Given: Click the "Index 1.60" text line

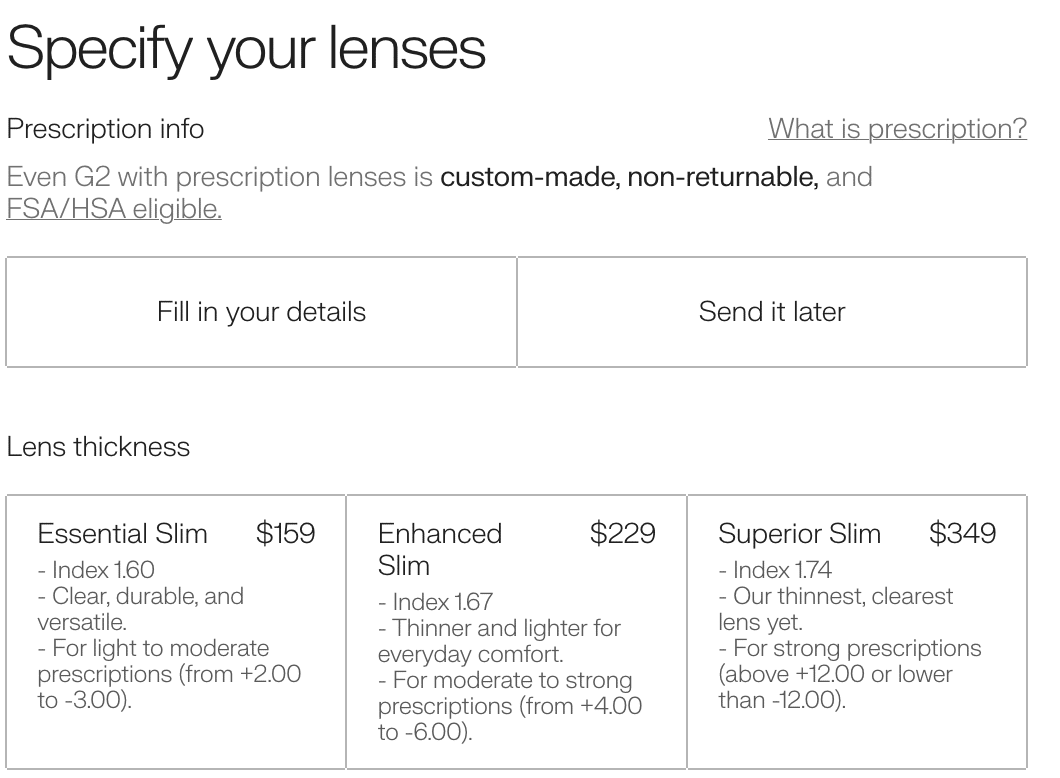Looking at the screenshot, I should (x=96, y=570).
